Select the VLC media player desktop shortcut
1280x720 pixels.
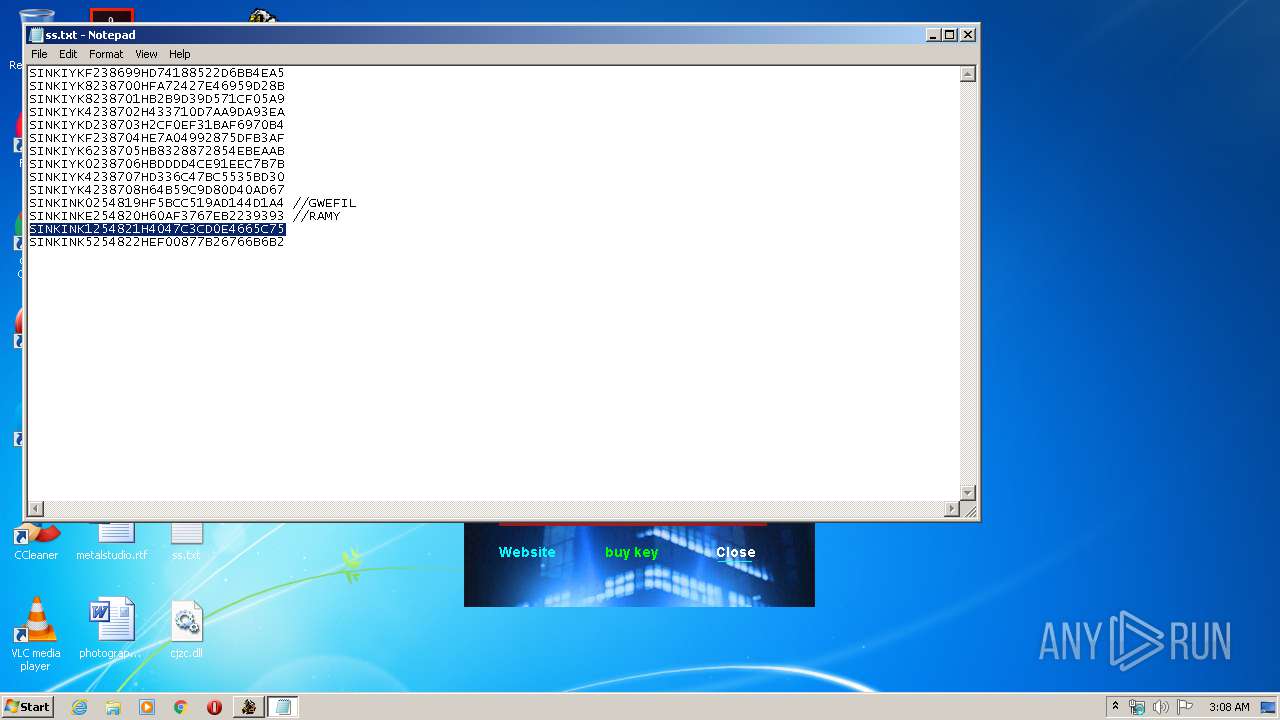tap(35, 633)
